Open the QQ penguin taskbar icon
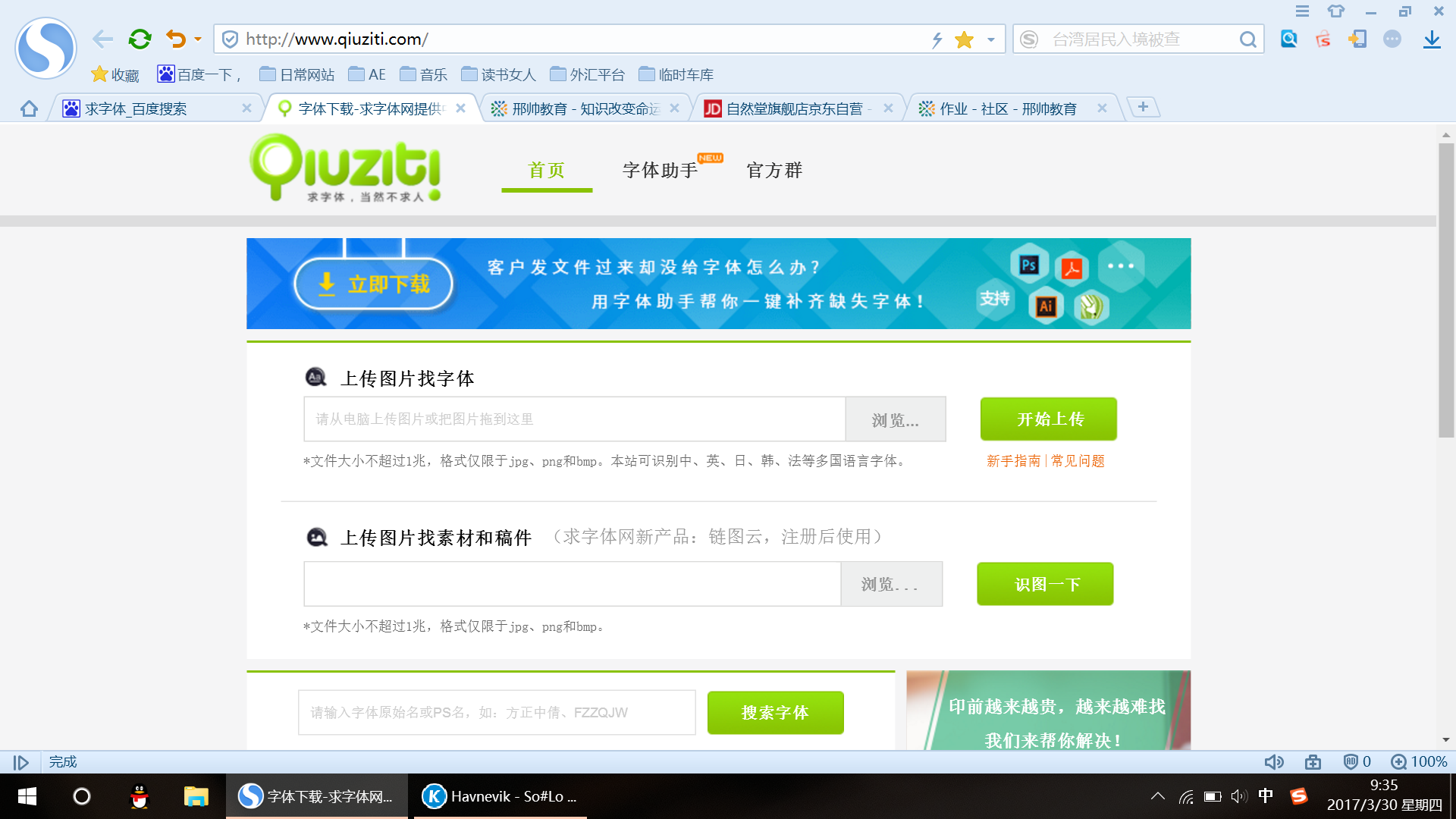This screenshot has height=819, width=1456. (140, 796)
